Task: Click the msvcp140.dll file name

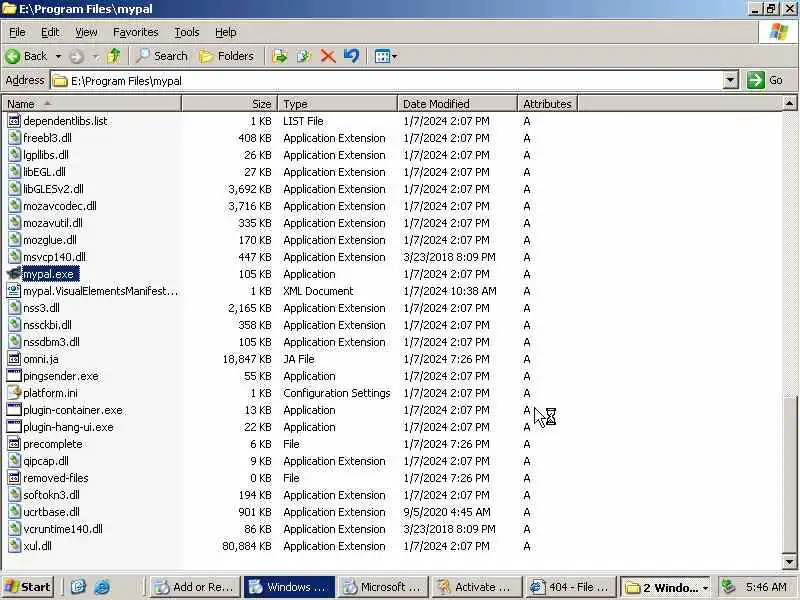Action: coord(54,257)
